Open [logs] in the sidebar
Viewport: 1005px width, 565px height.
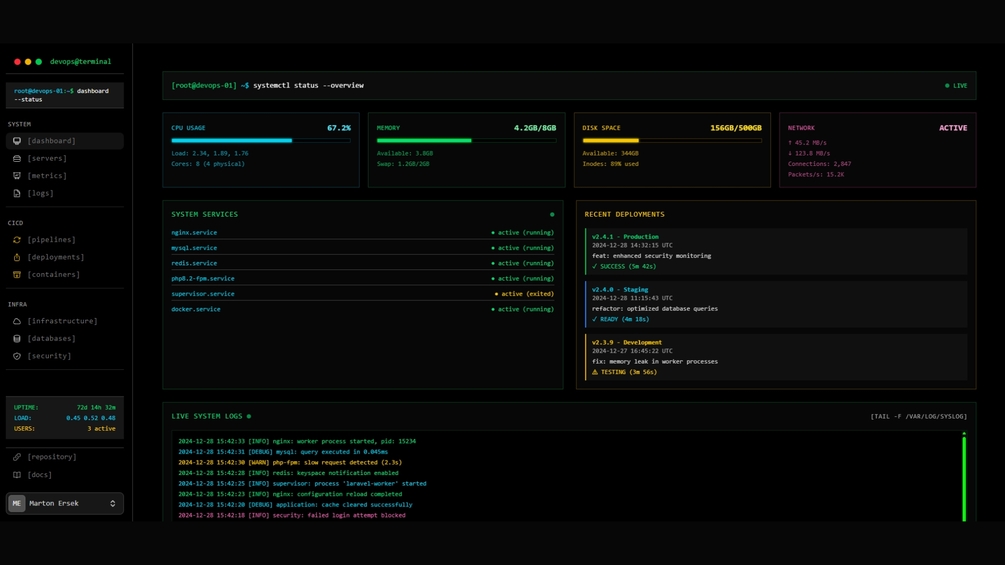tap(65, 193)
